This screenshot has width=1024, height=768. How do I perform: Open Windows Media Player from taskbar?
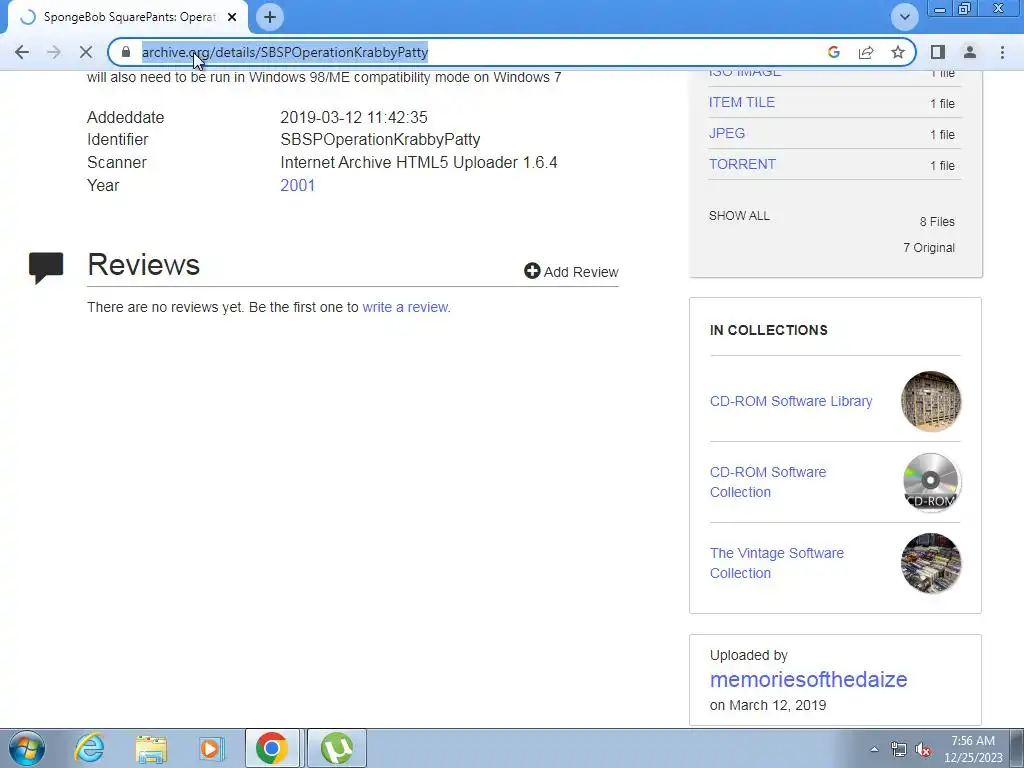point(211,748)
